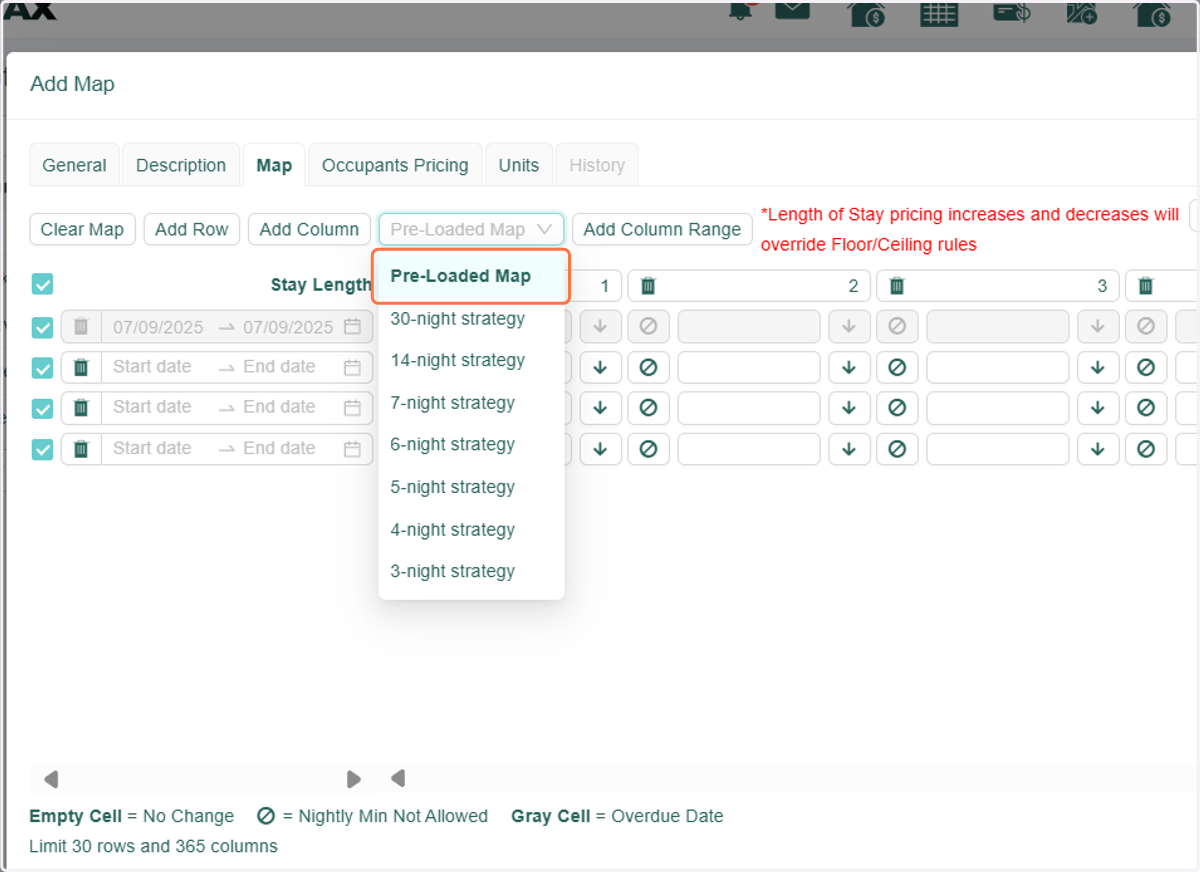
Task: Choose the 6-night strategy option
Action: 471,444
